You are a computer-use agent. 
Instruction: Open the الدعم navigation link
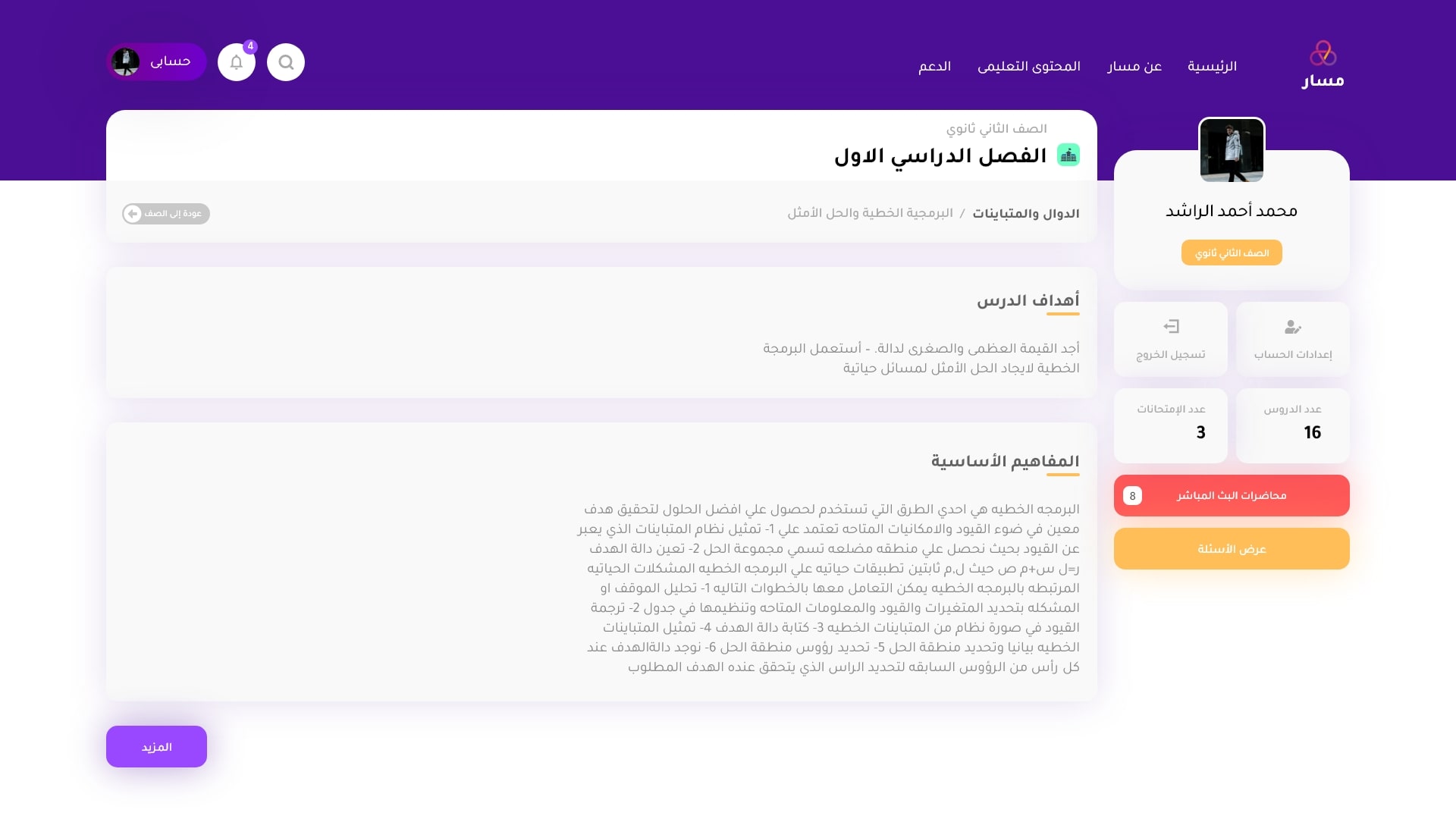934,67
